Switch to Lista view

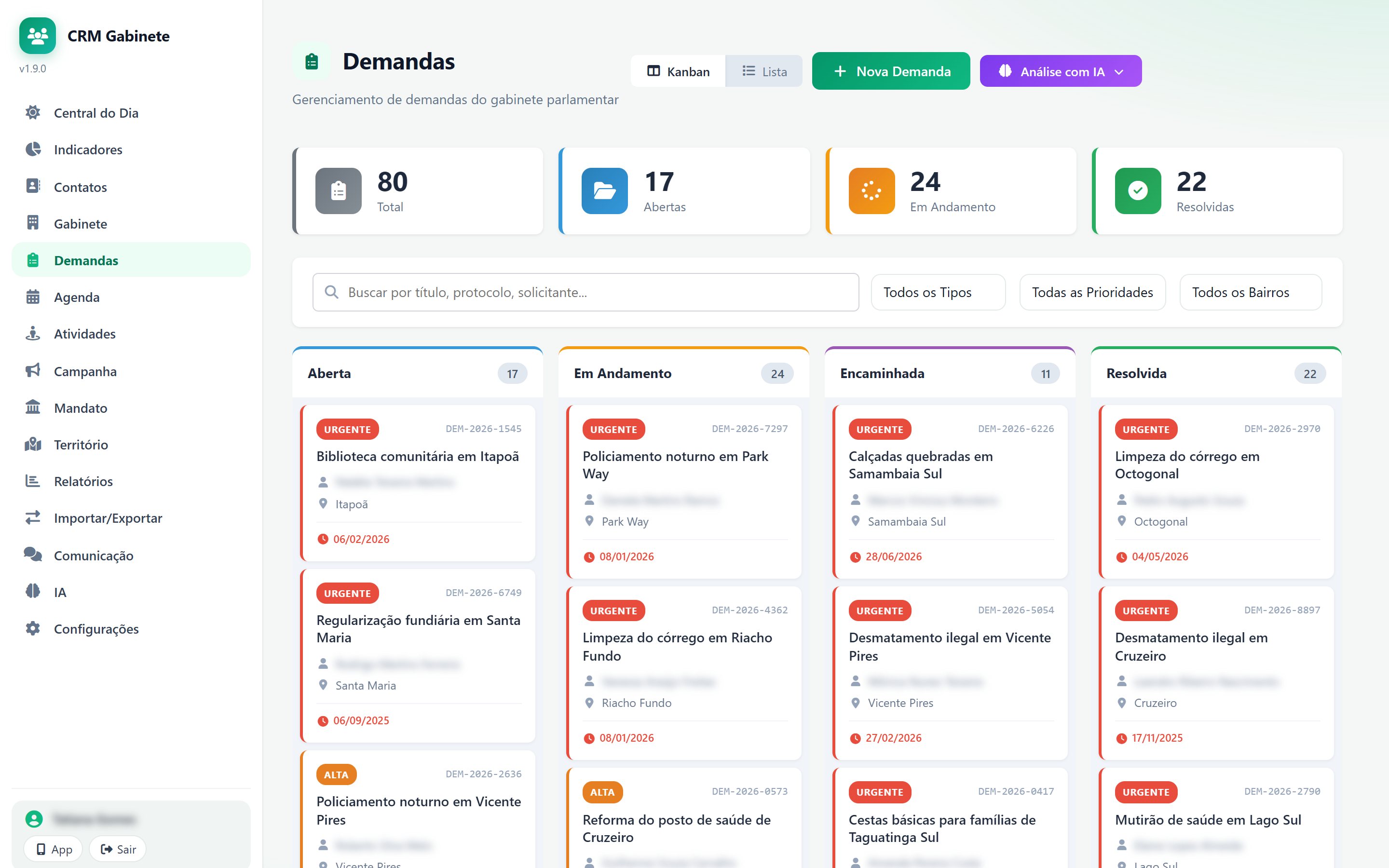click(x=764, y=71)
